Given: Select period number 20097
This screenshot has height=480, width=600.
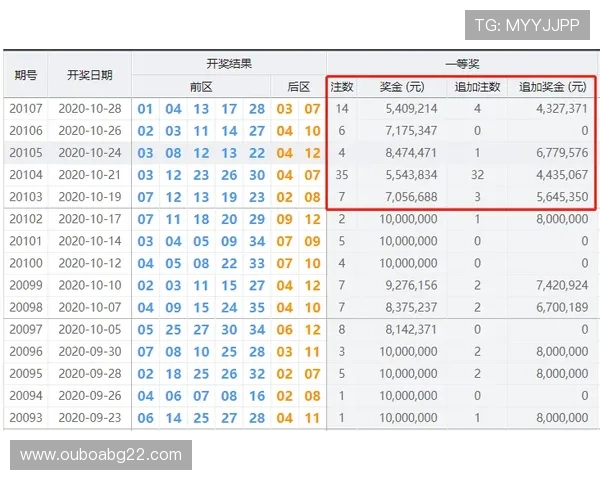Looking at the screenshot, I should pos(26,329).
